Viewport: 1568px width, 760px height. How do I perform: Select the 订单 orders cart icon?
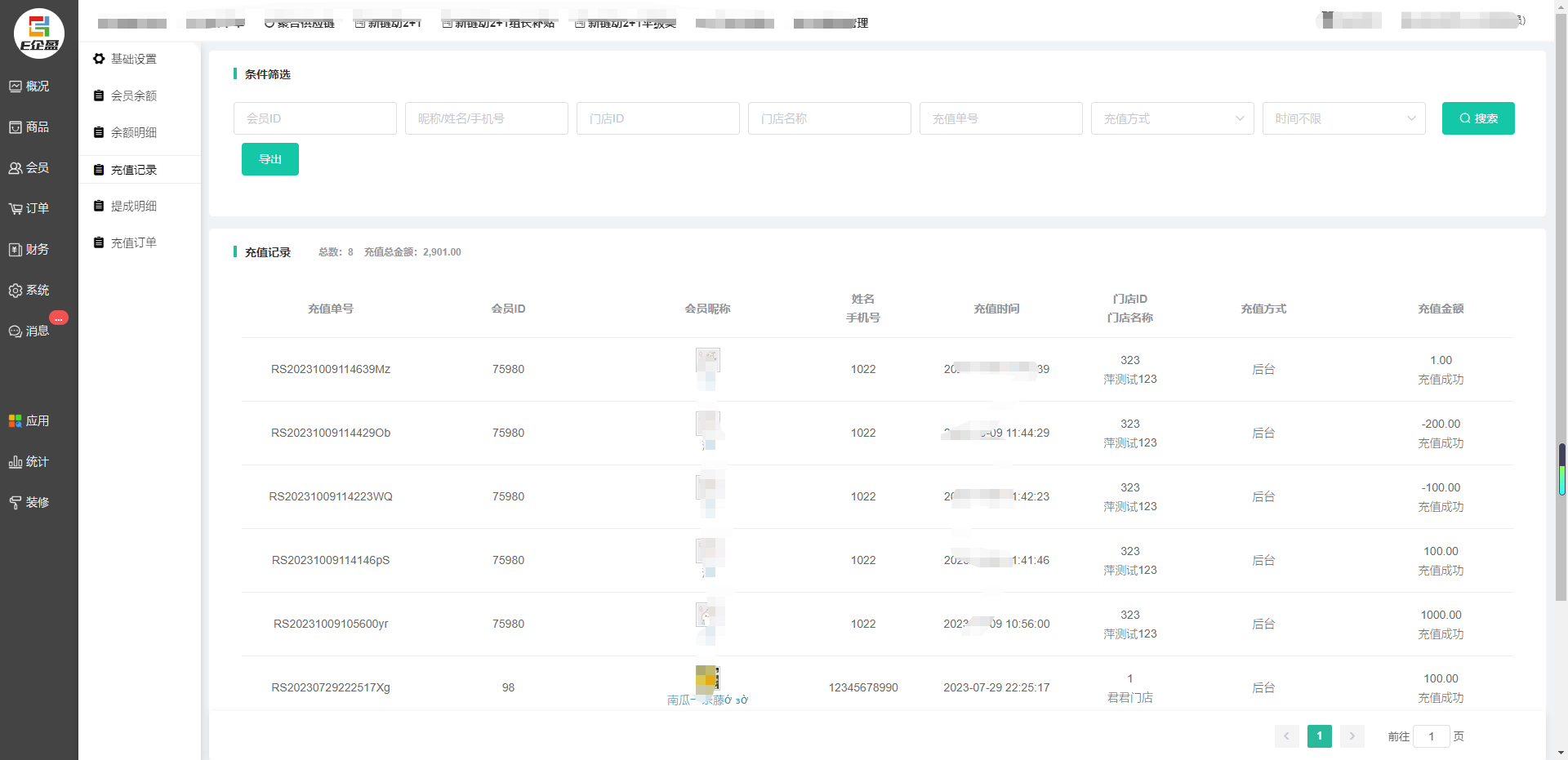(x=16, y=209)
